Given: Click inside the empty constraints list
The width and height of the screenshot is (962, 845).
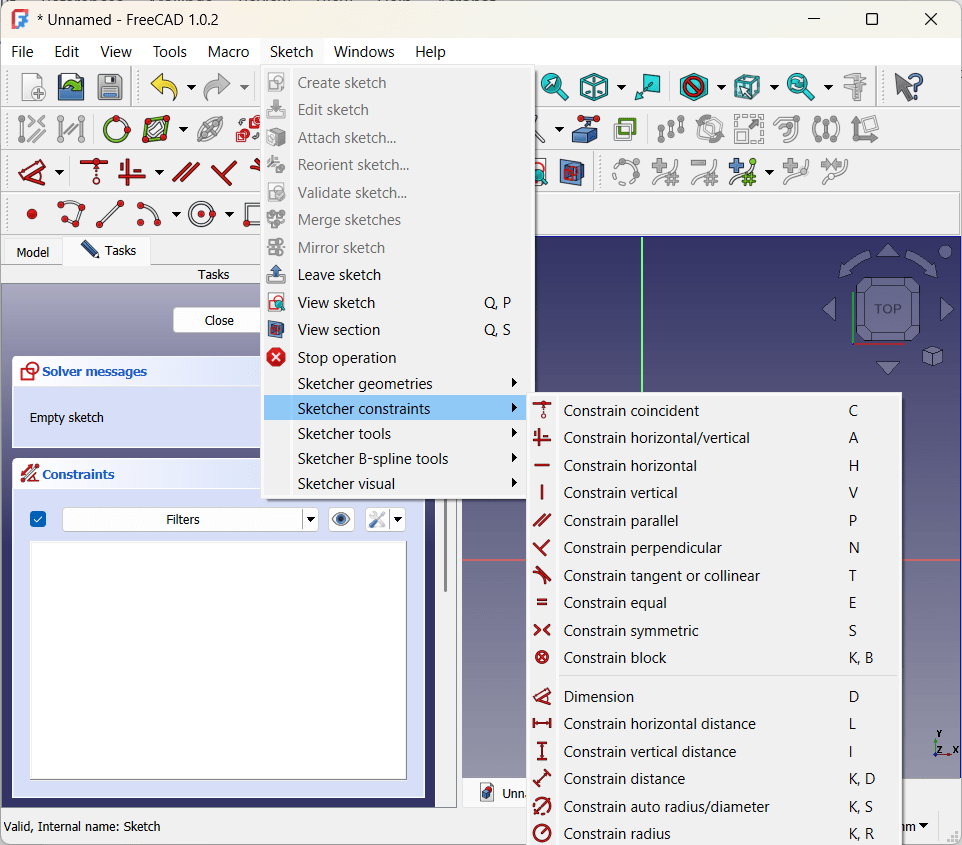Looking at the screenshot, I should (x=218, y=660).
